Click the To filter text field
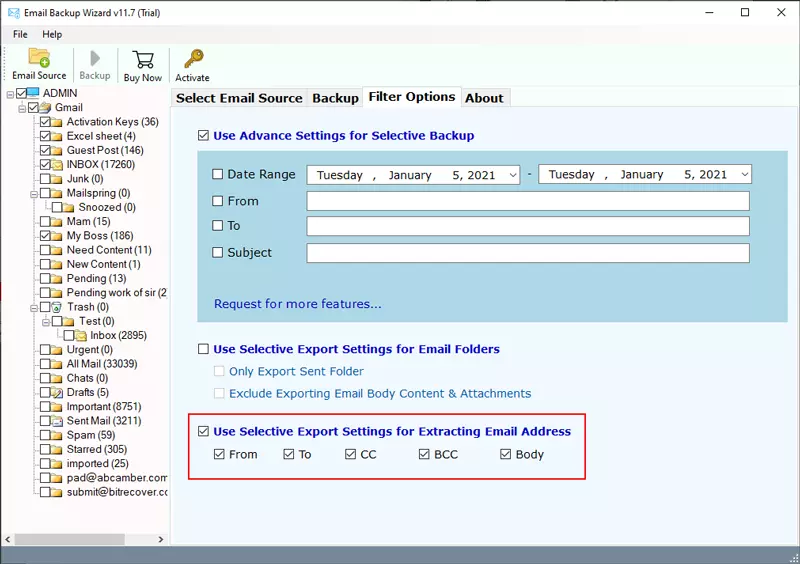This screenshot has height=564, width=800. click(528, 226)
